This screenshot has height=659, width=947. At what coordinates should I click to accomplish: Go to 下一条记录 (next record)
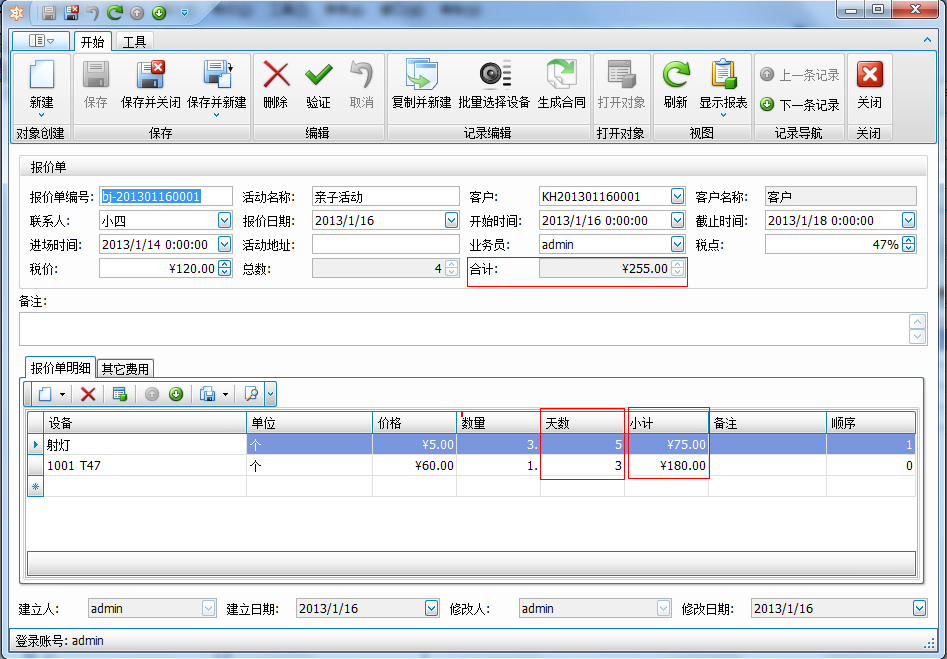pos(799,104)
